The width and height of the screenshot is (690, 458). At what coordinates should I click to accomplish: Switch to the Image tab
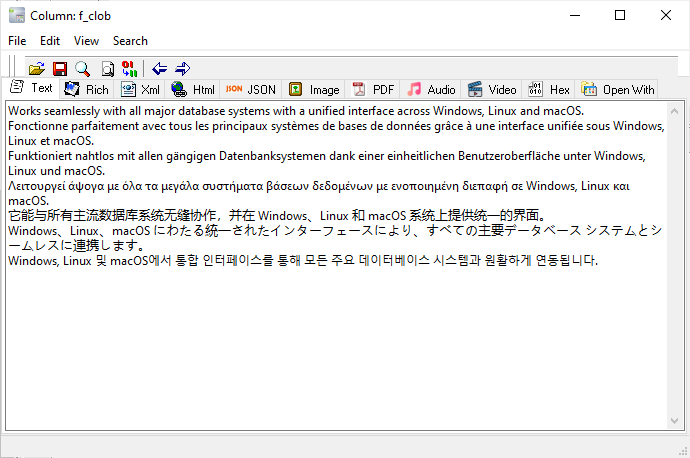[314, 90]
